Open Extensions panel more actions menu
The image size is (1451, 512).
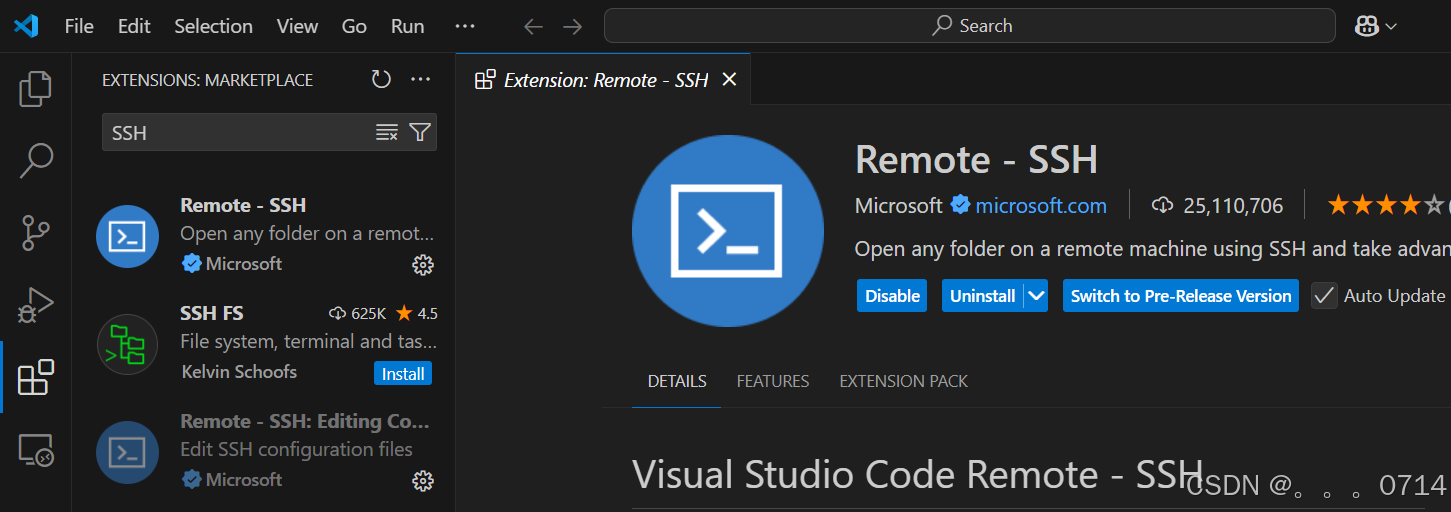421,79
